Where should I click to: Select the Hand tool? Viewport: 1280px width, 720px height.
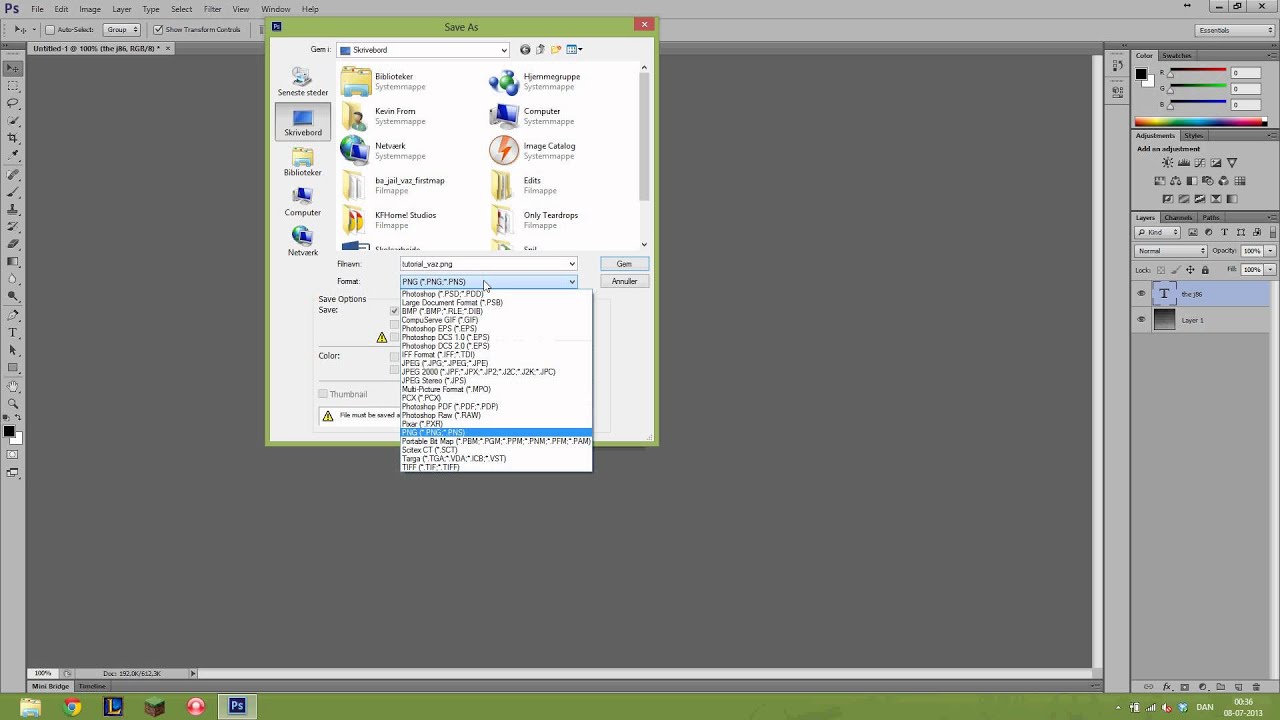click(x=12, y=386)
